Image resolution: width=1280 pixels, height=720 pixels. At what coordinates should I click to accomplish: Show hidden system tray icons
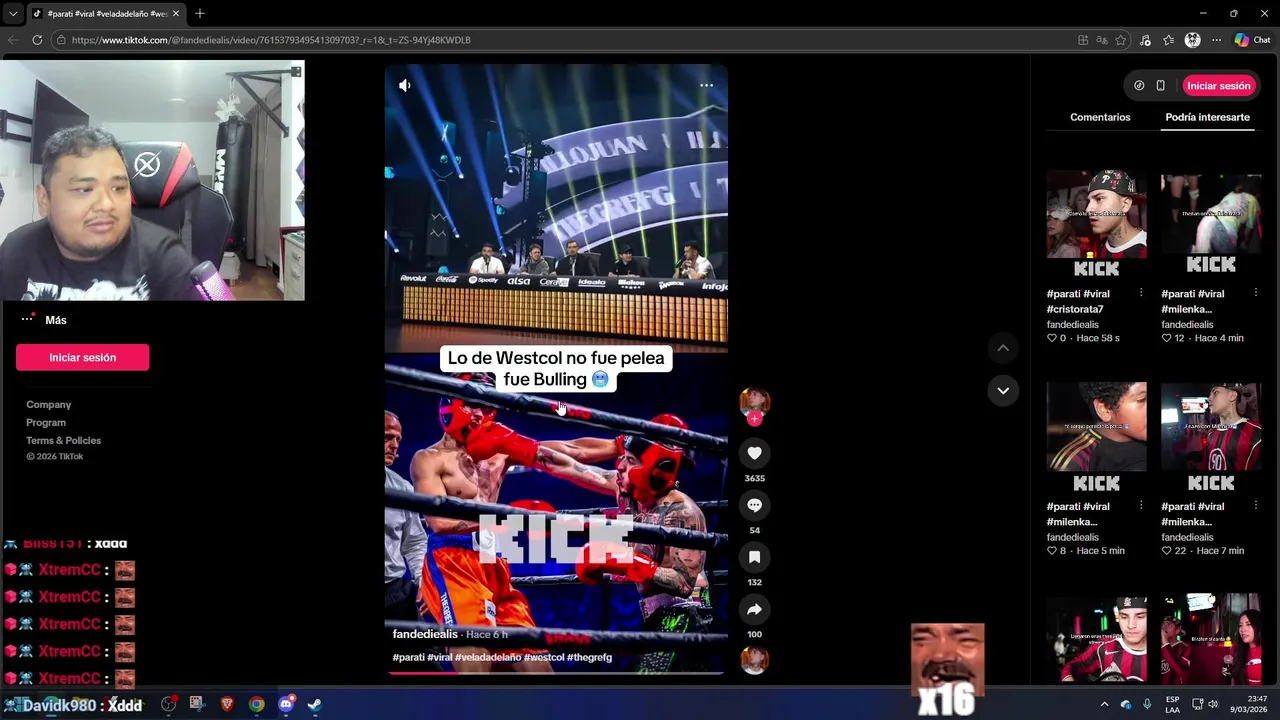click(x=1104, y=704)
